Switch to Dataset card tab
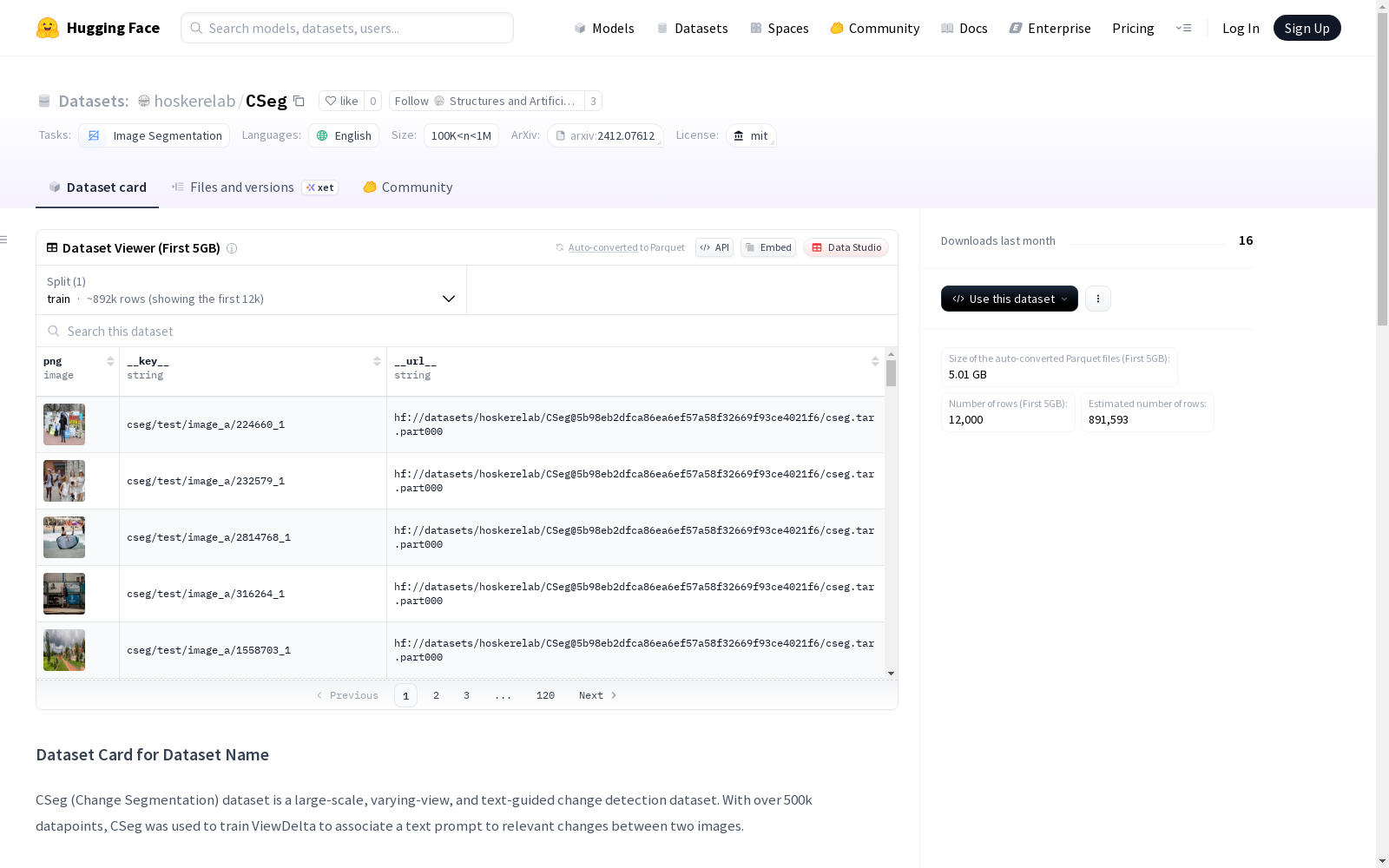The height and width of the screenshot is (868, 1389). click(97, 187)
